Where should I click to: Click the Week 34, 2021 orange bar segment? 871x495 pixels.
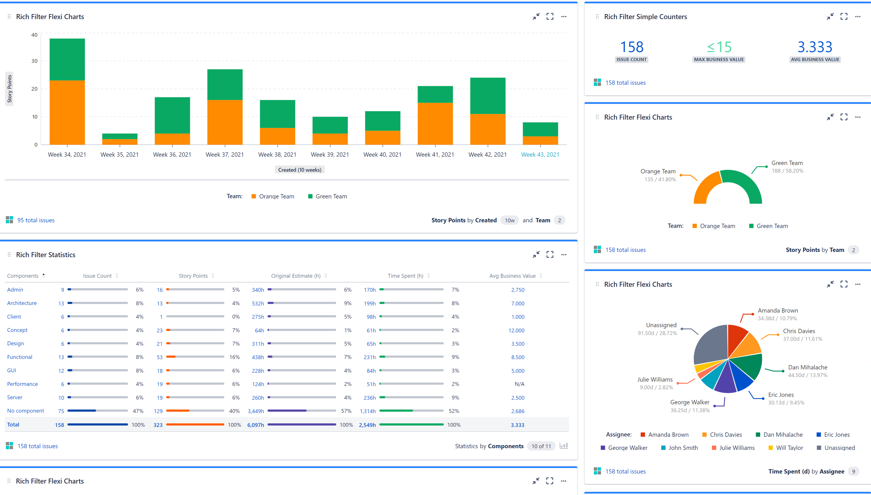(x=67, y=112)
